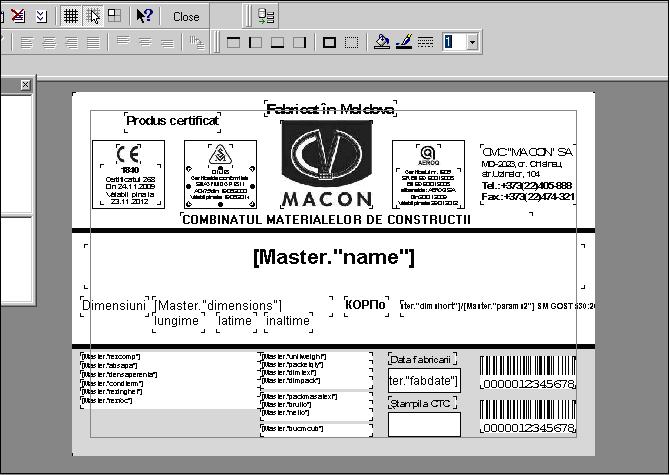
Task: Select the "fabdate" field box
Action: 424,381
